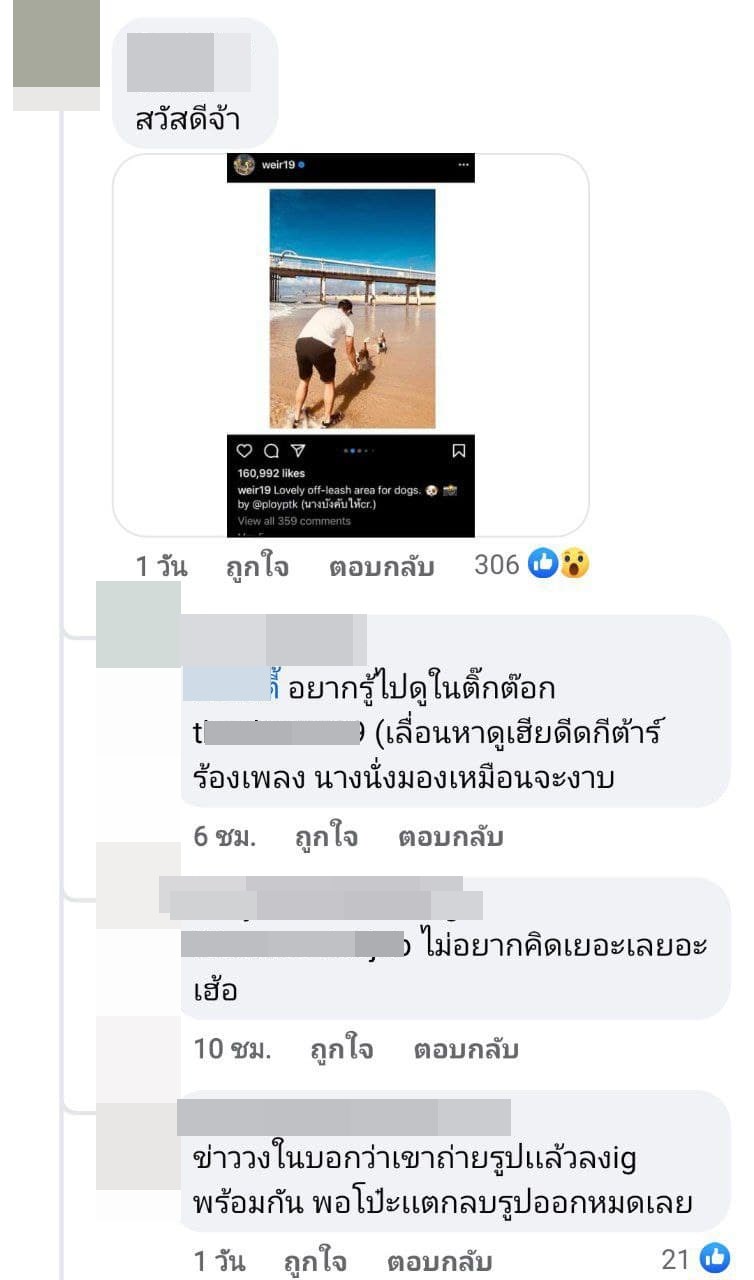The image size is (754, 1280).
Task: Click the heart icon in Instagram screenshot
Action: [244, 451]
